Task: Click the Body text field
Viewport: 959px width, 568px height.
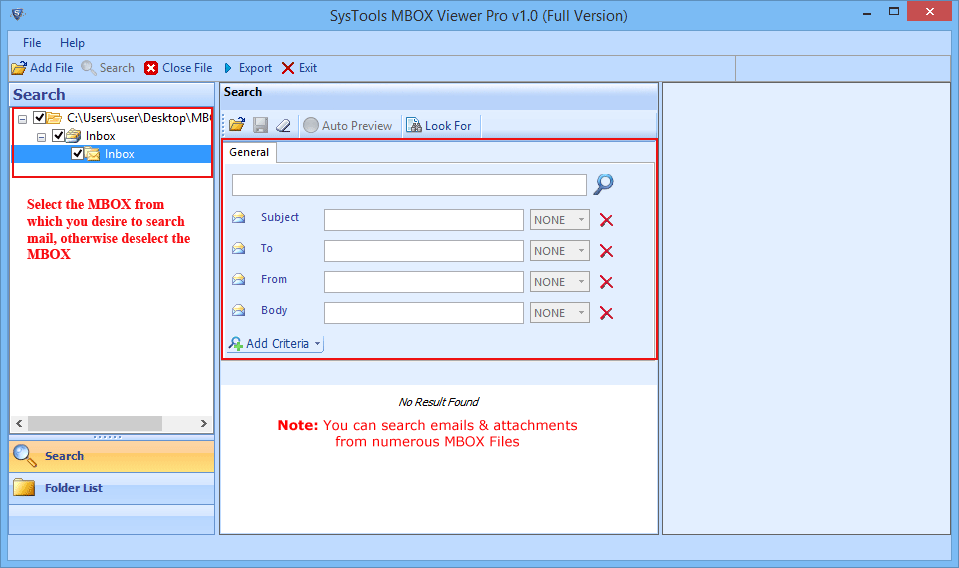Action: coord(424,313)
